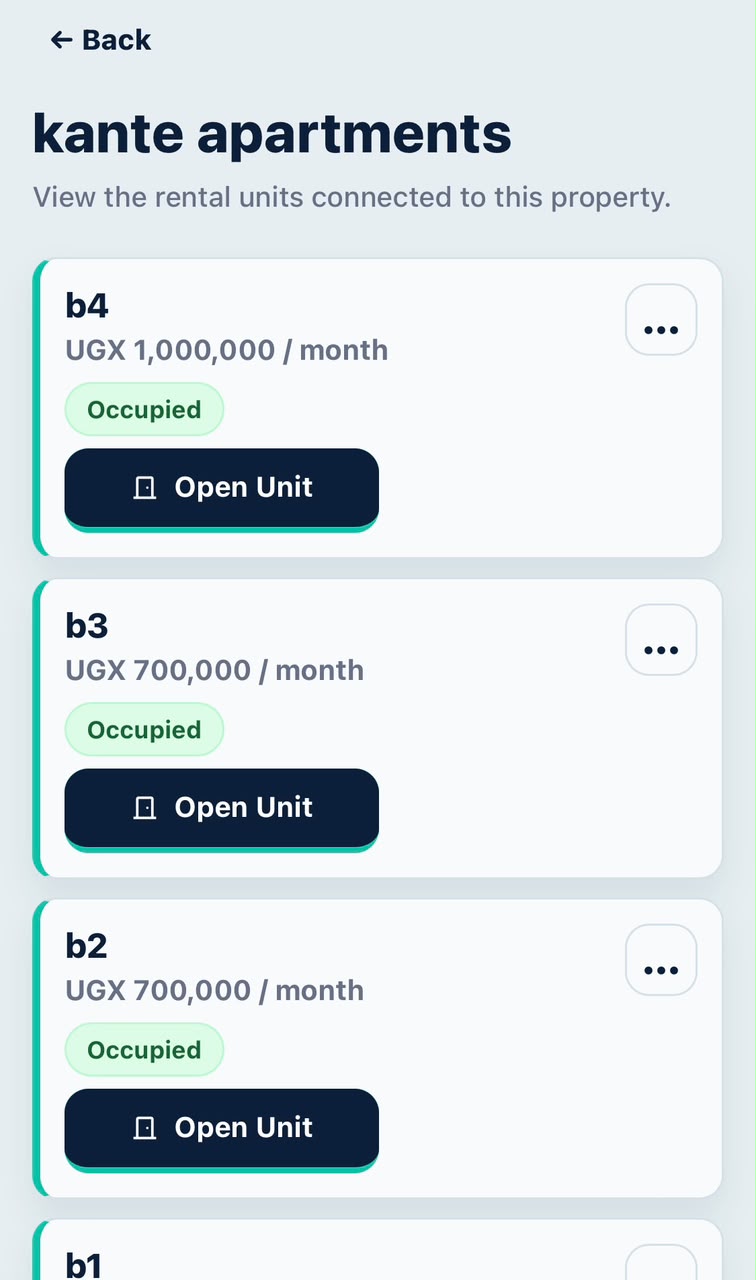
Task: Click the door icon on b3's Open Unit
Action: [x=145, y=808]
